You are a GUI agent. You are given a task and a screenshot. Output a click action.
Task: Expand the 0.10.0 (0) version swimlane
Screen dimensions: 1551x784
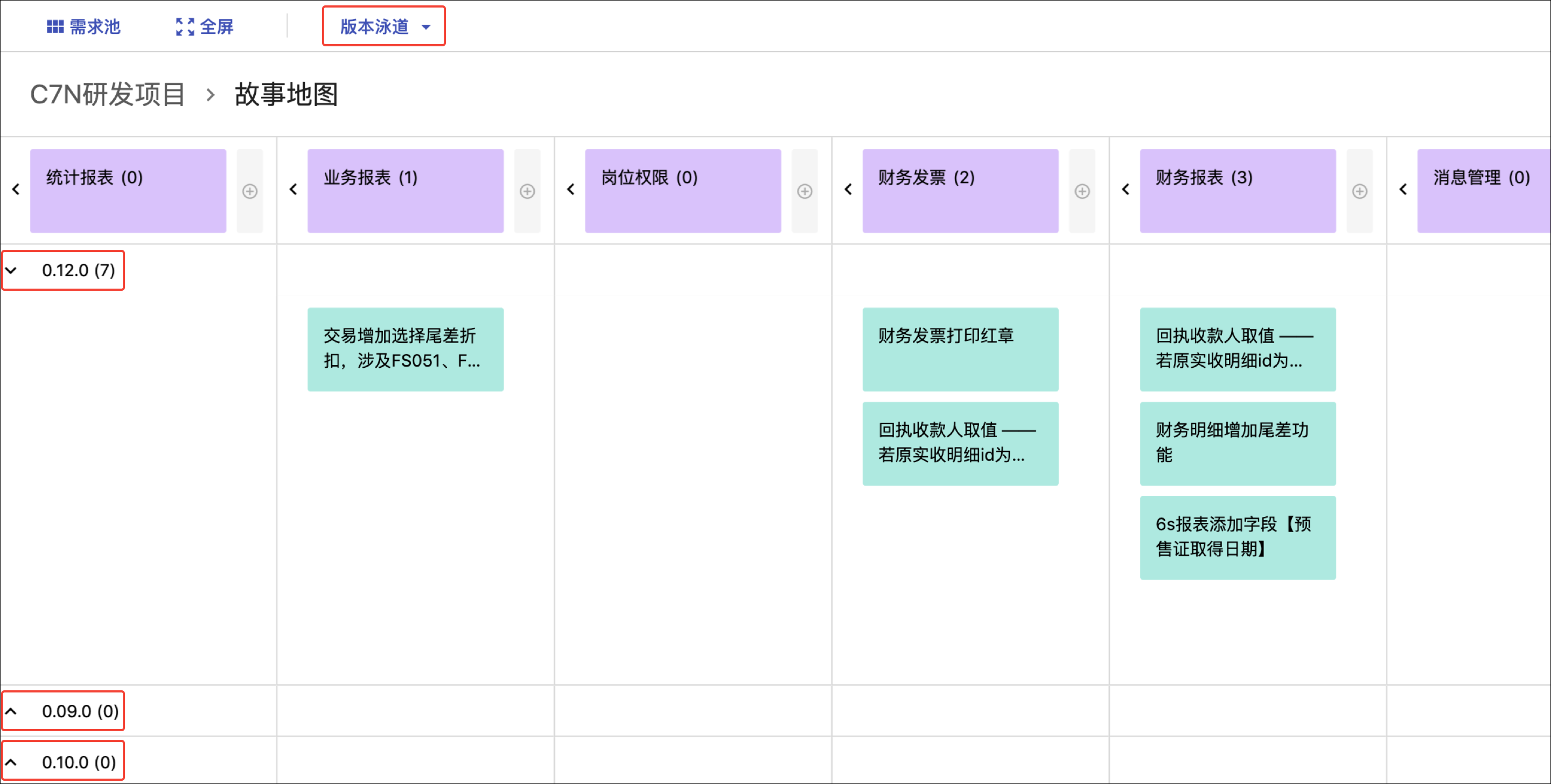pos(11,762)
